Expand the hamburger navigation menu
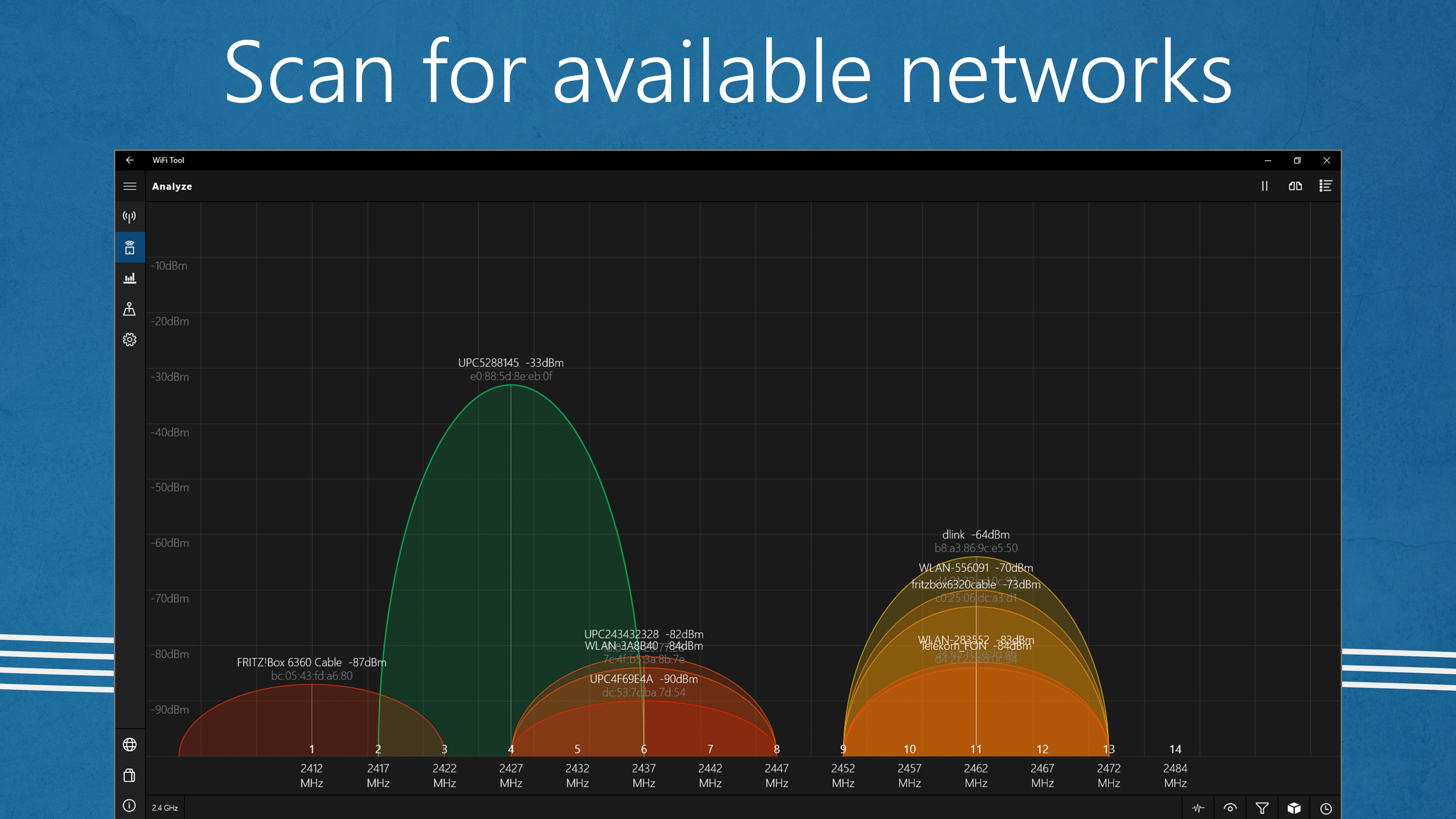Viewport: 1456px width, 819px height. point(129,186)
